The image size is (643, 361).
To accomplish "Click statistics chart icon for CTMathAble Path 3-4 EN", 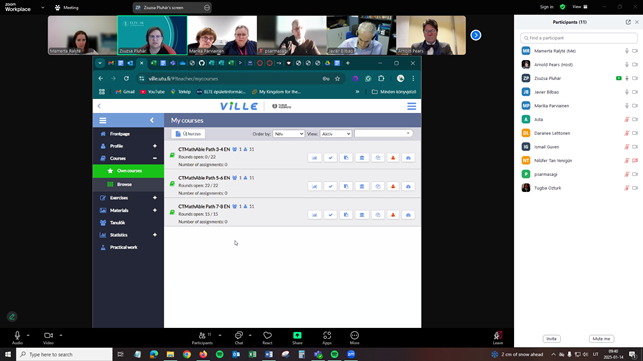I will (x=315, y=158).
